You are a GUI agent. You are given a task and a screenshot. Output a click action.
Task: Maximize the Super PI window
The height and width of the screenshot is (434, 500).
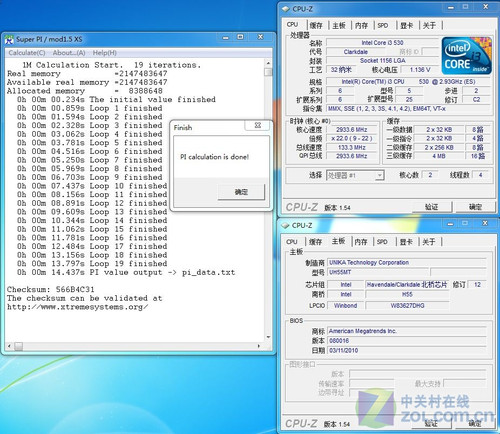(x=240, y=37)
